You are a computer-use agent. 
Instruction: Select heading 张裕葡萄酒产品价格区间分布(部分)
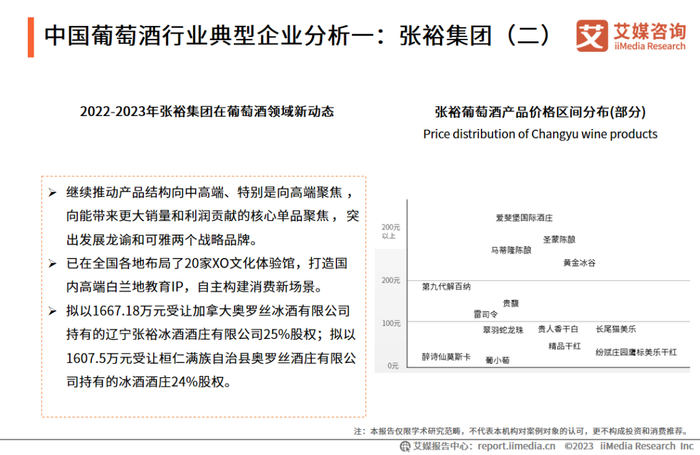click(x=540, y=112)
